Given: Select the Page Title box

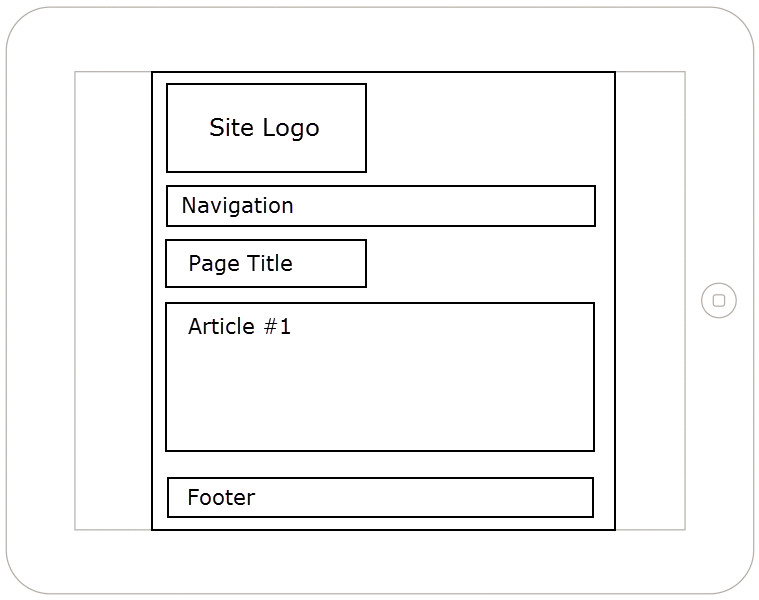Looking at the screenshot, I should point(266,263).
